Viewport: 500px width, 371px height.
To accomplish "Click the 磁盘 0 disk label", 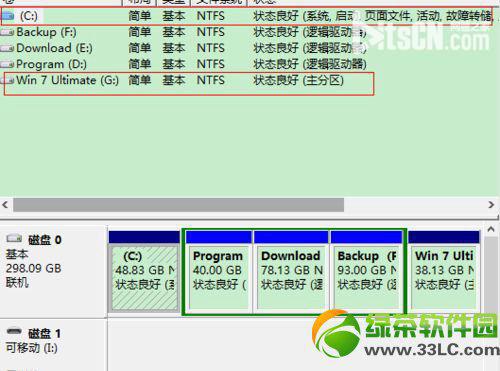I will point(45,240).
